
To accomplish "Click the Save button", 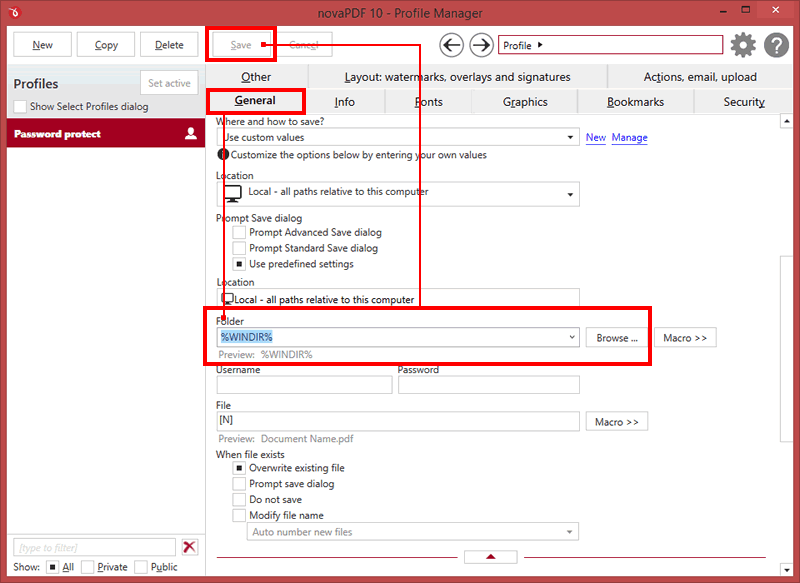I will coord(241,45).
